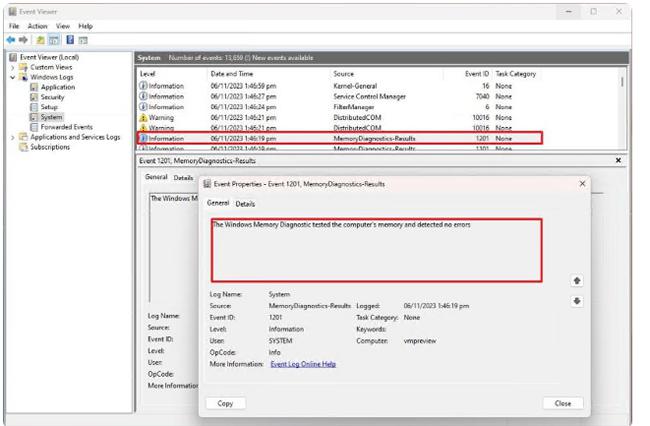Expand Applications and Services Logs node
This screenshot has height=426, width=650.
point(13,137)
